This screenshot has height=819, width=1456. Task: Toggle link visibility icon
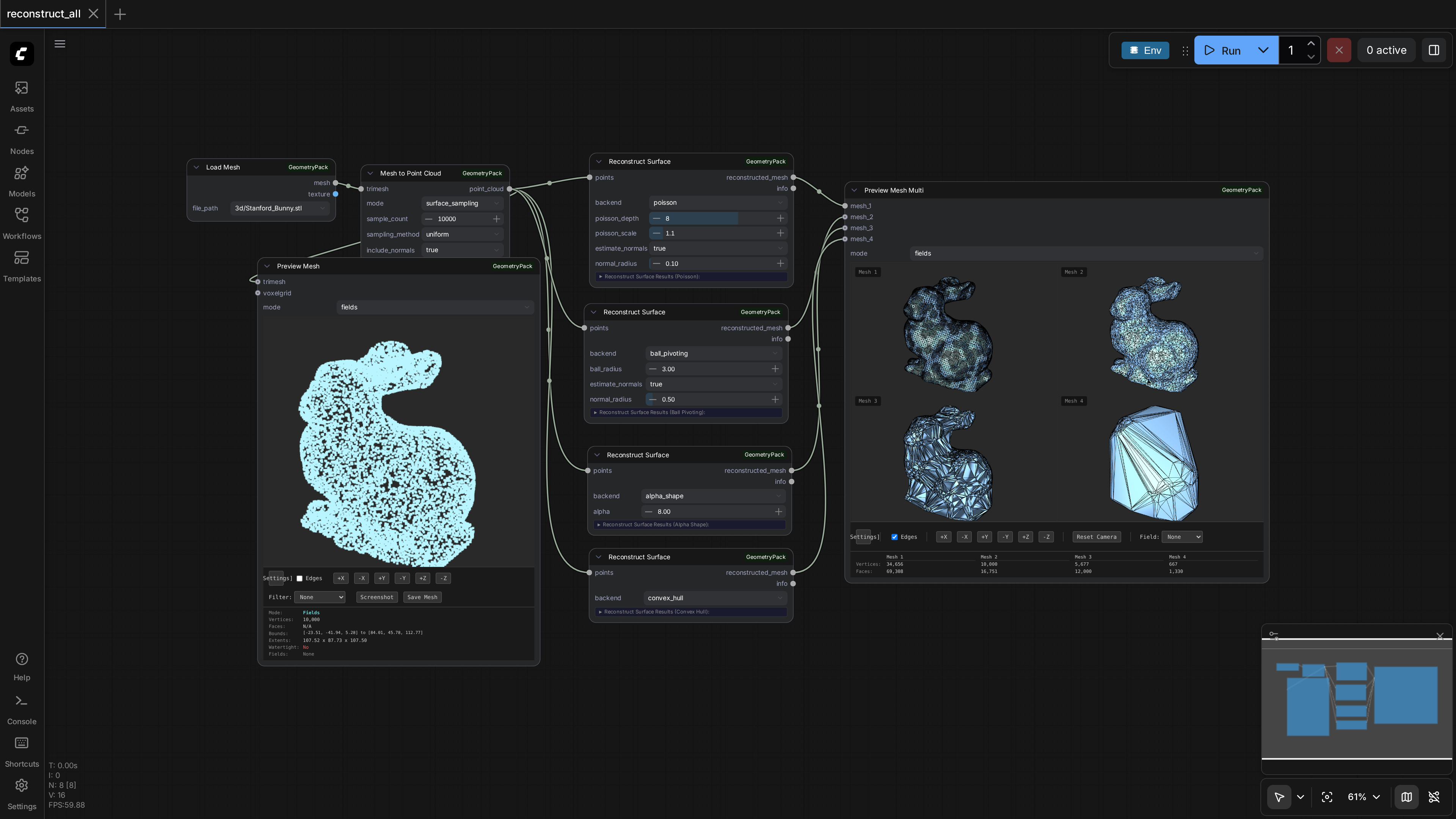pyautogui.click(x=1434, y=797)
